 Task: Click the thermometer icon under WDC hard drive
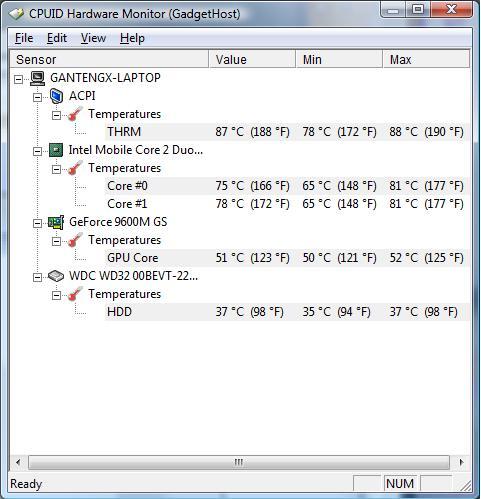coord(75,294)
